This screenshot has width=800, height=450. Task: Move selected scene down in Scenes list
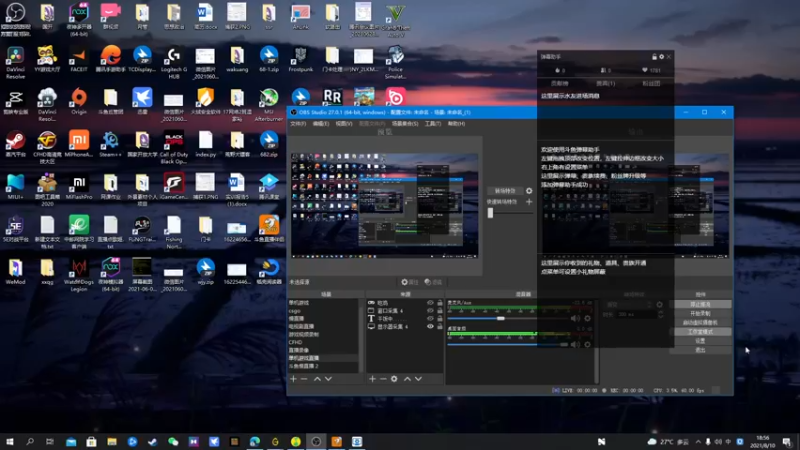[329, 379]
